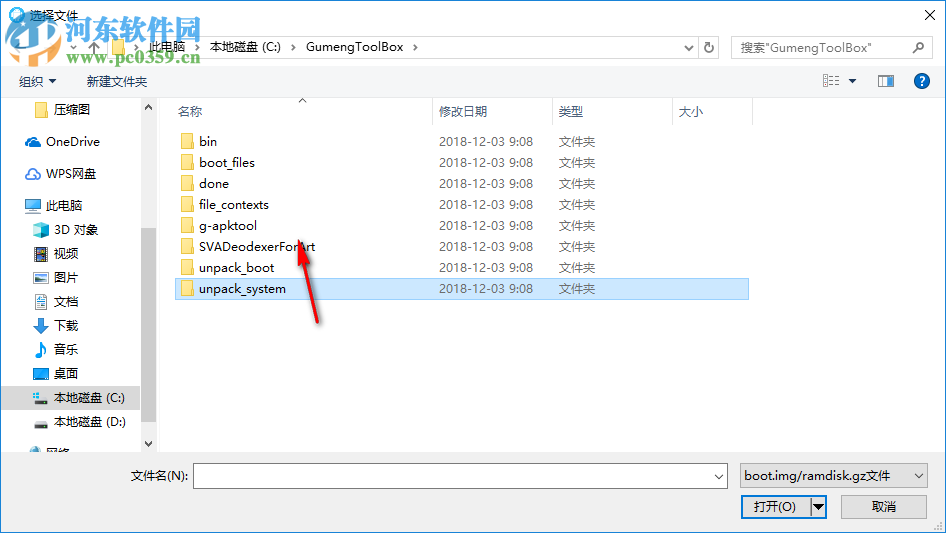This screenshot has width=946, height=533.
Task: Click the 新建文件夹 button
Action: (116, 81)
